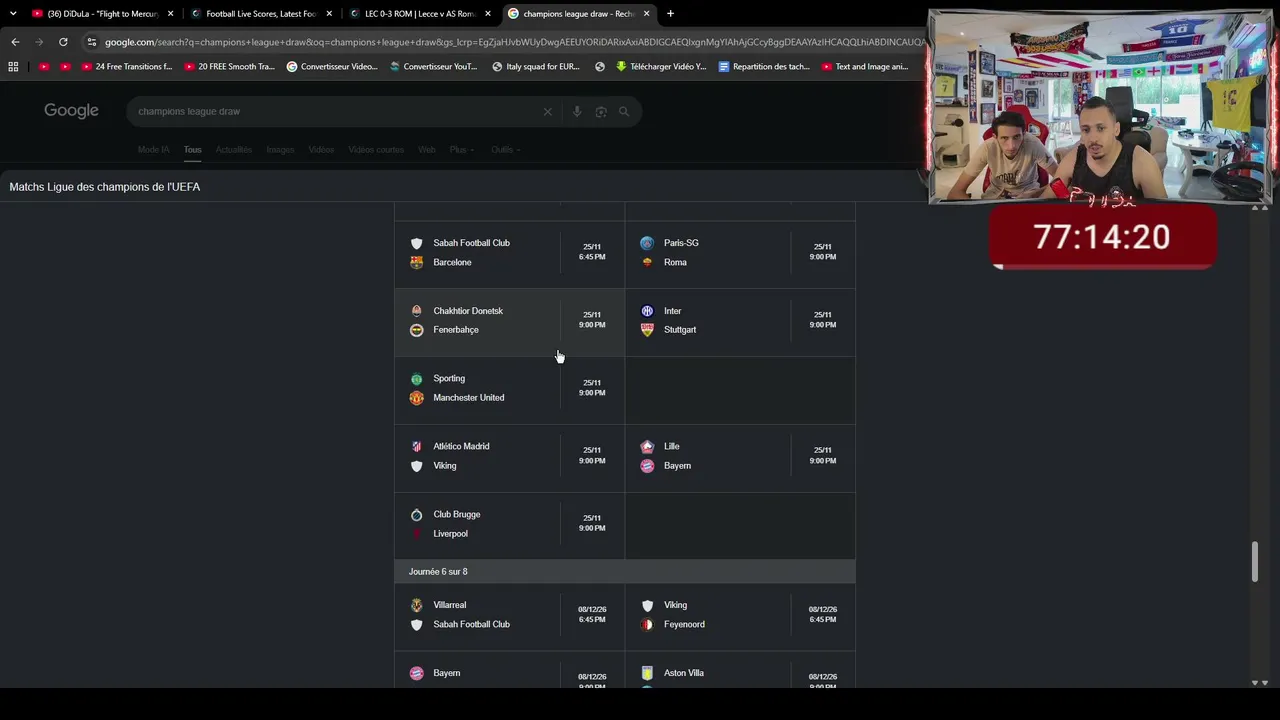Open the apps grid in bookmarks bar
The image size is (1280, 720).
pos(13,67)
